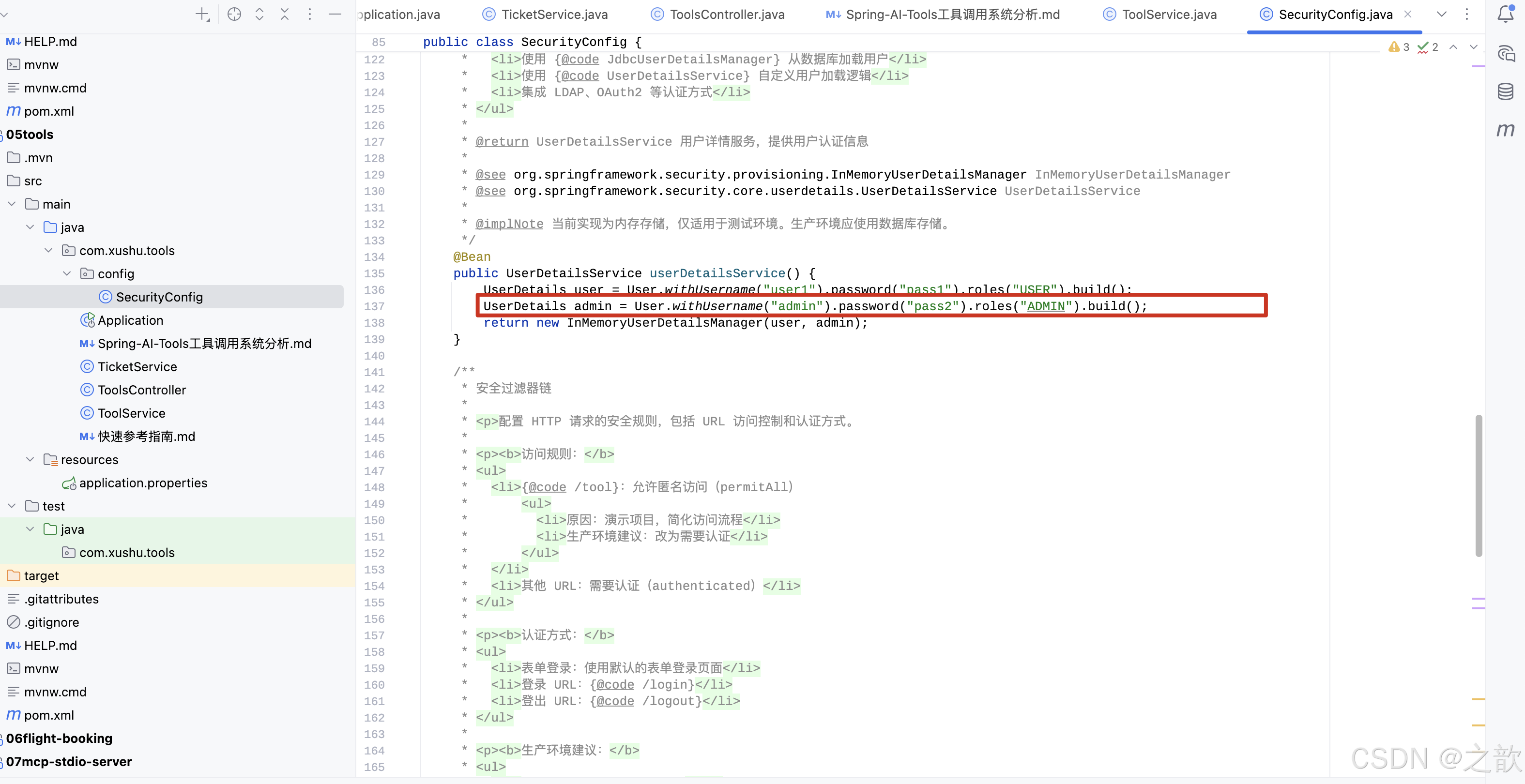
Task: Open application.properties in the project tree
Action: (x=143, y=483)
